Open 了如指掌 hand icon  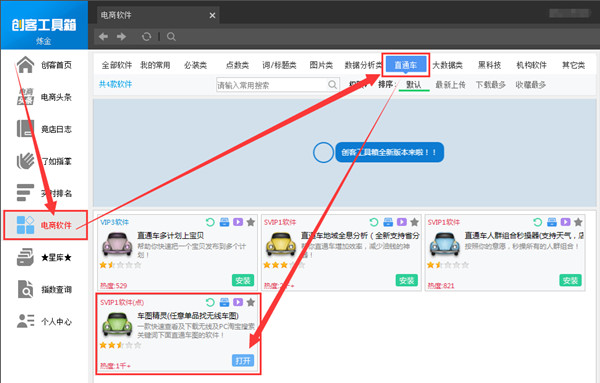[x=25, y=161]
